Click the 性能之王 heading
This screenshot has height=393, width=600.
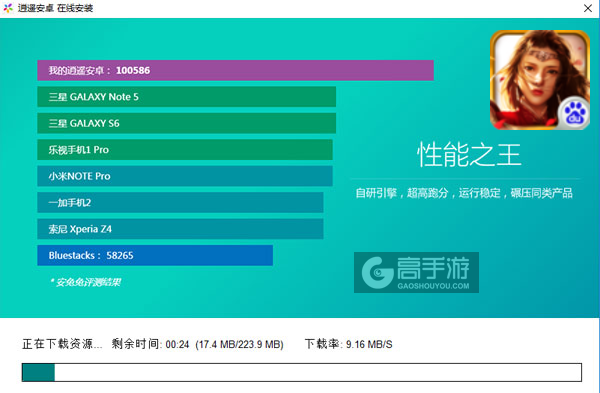(469, 155)
